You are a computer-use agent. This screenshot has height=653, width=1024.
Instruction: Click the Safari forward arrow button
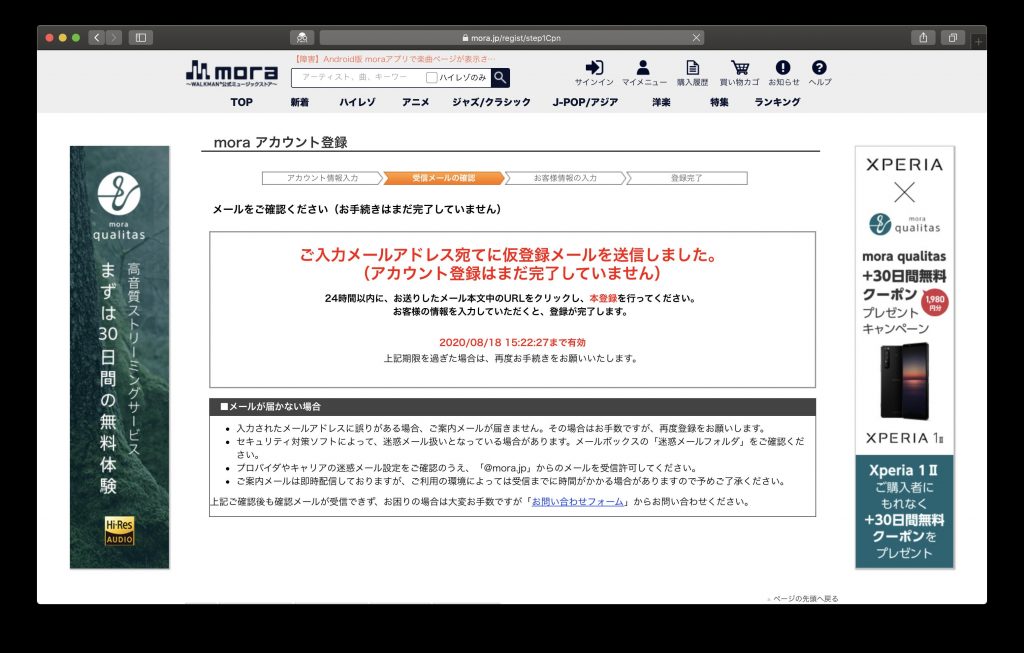coord(114,38)
